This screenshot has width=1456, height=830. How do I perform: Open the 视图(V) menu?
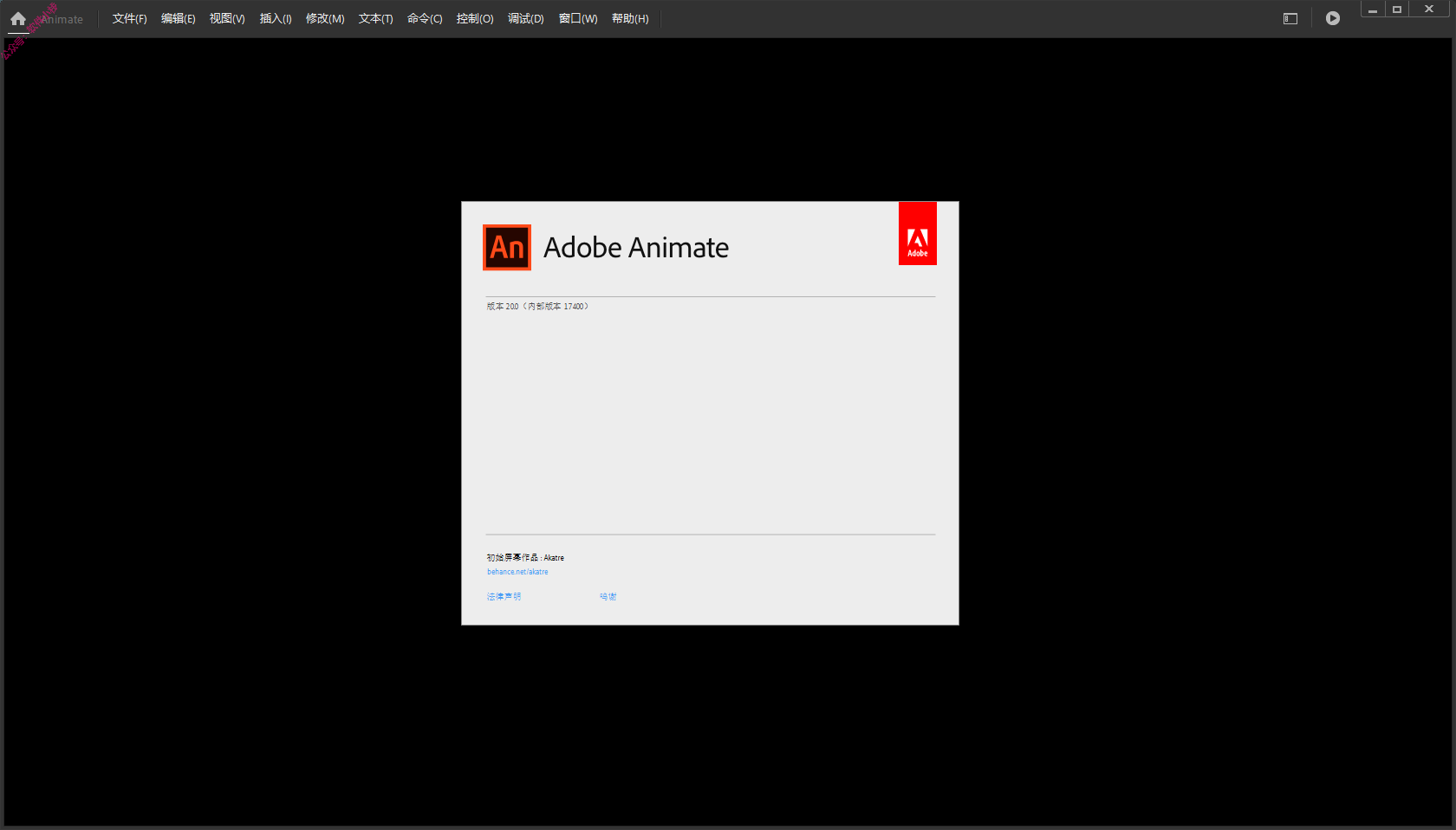coord(227,18)
